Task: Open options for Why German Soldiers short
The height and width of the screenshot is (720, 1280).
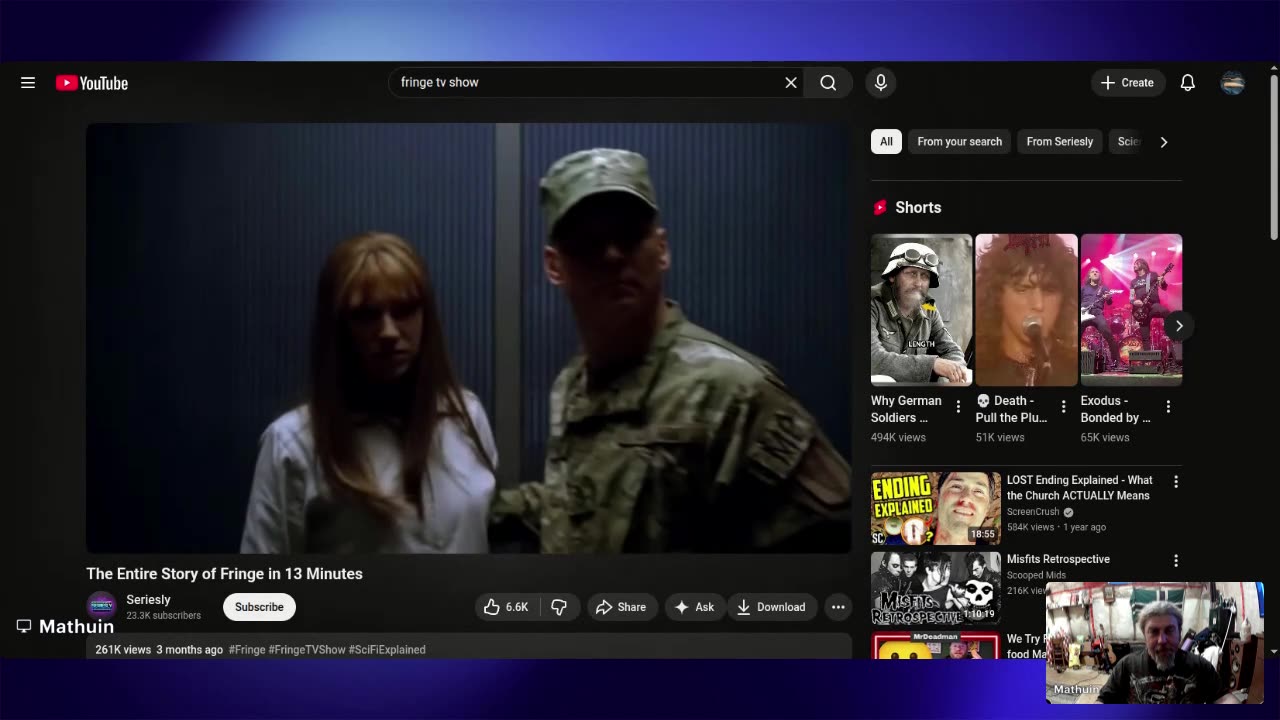Action: (x=958, y=407)
